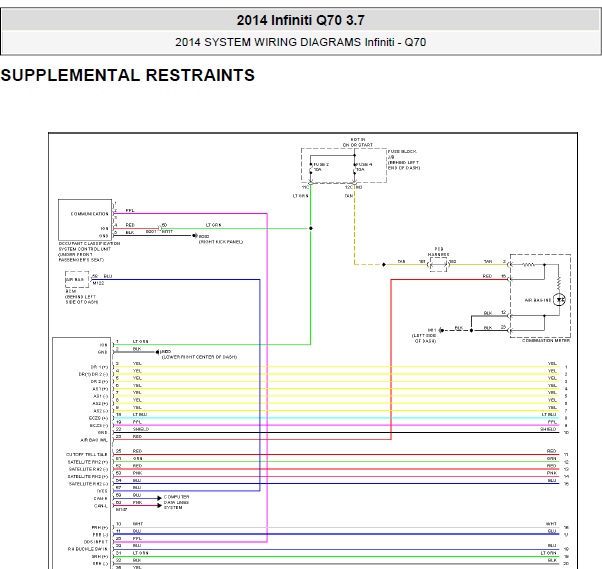Viewport: 602px width, 569px height.
Task: Click the 'COMMUNICATION' terminal label
Action: click(89, 214)
